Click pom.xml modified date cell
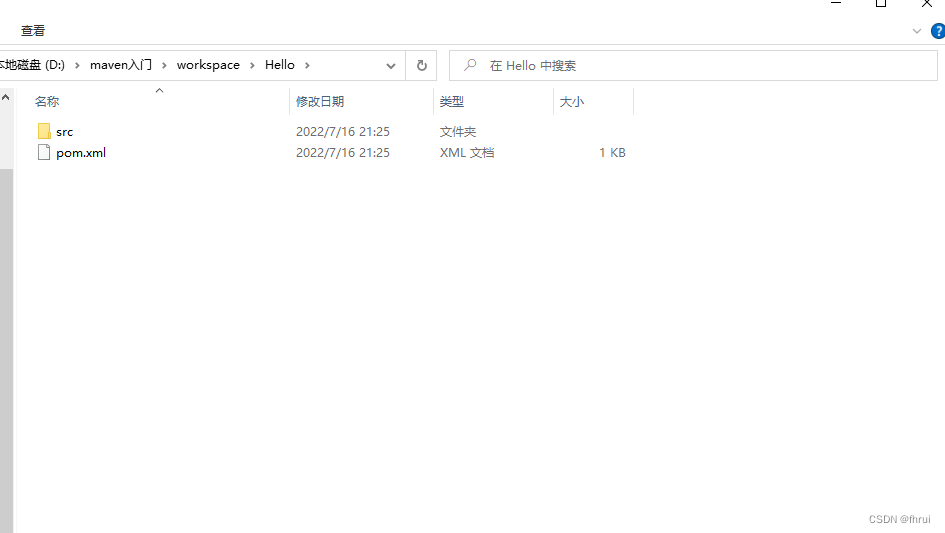The image size is (945, 533). click(343, 153)
